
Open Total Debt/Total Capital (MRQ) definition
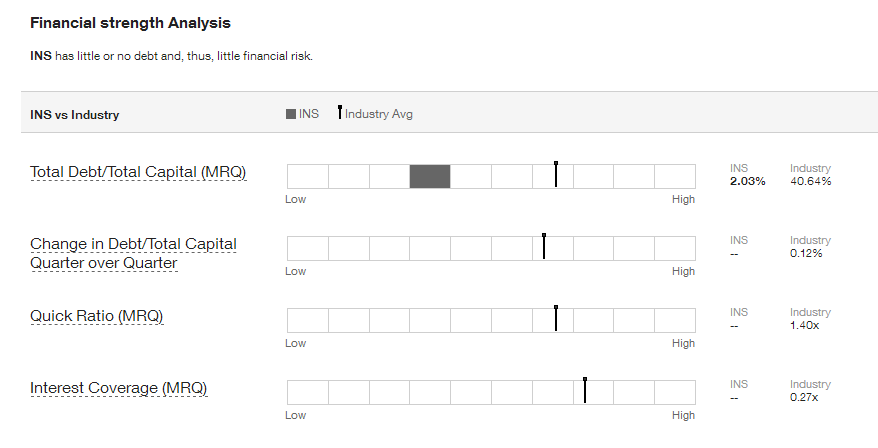(138, 172)
